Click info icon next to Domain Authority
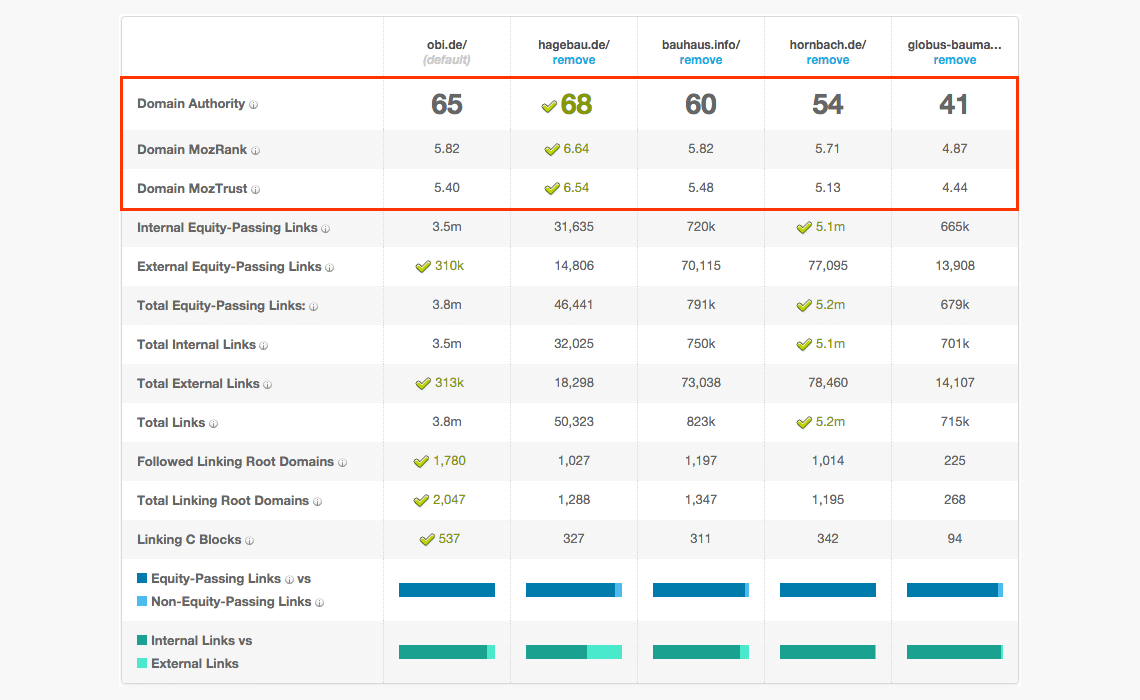The width and height of the screenshot is (1140, 700). (254, 105)
